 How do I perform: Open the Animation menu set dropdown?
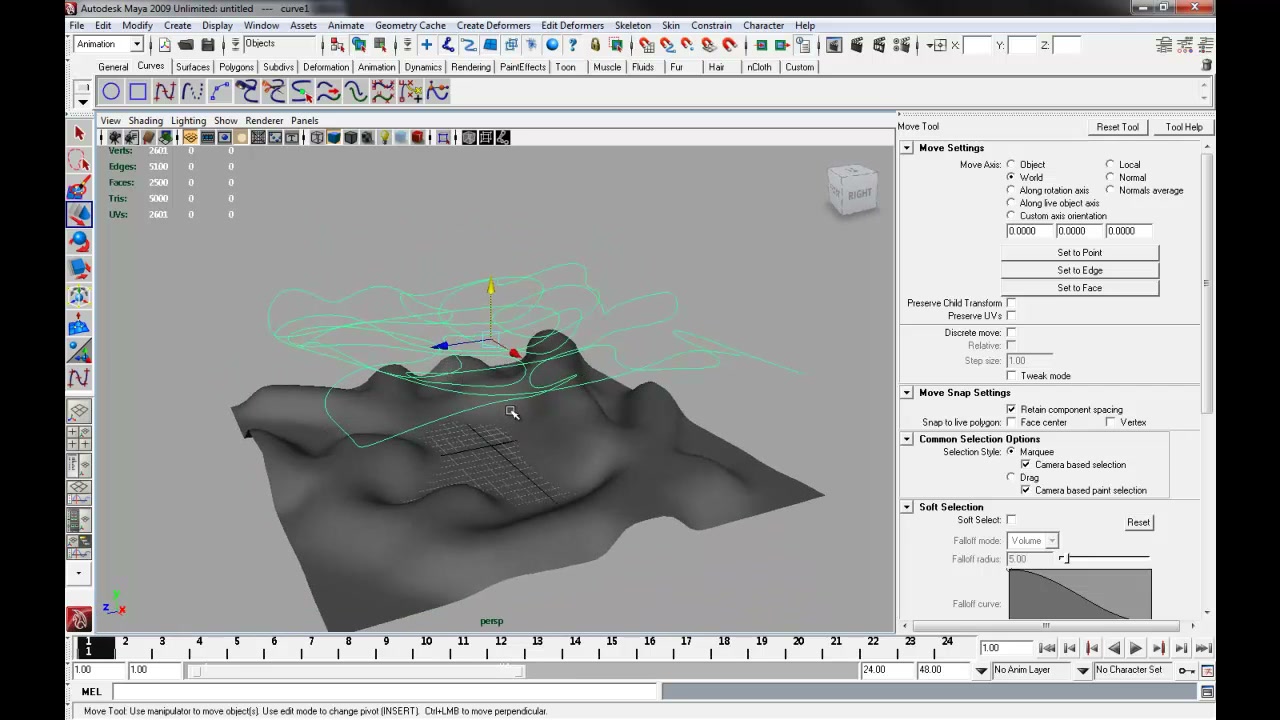click(x=137, y=44)
